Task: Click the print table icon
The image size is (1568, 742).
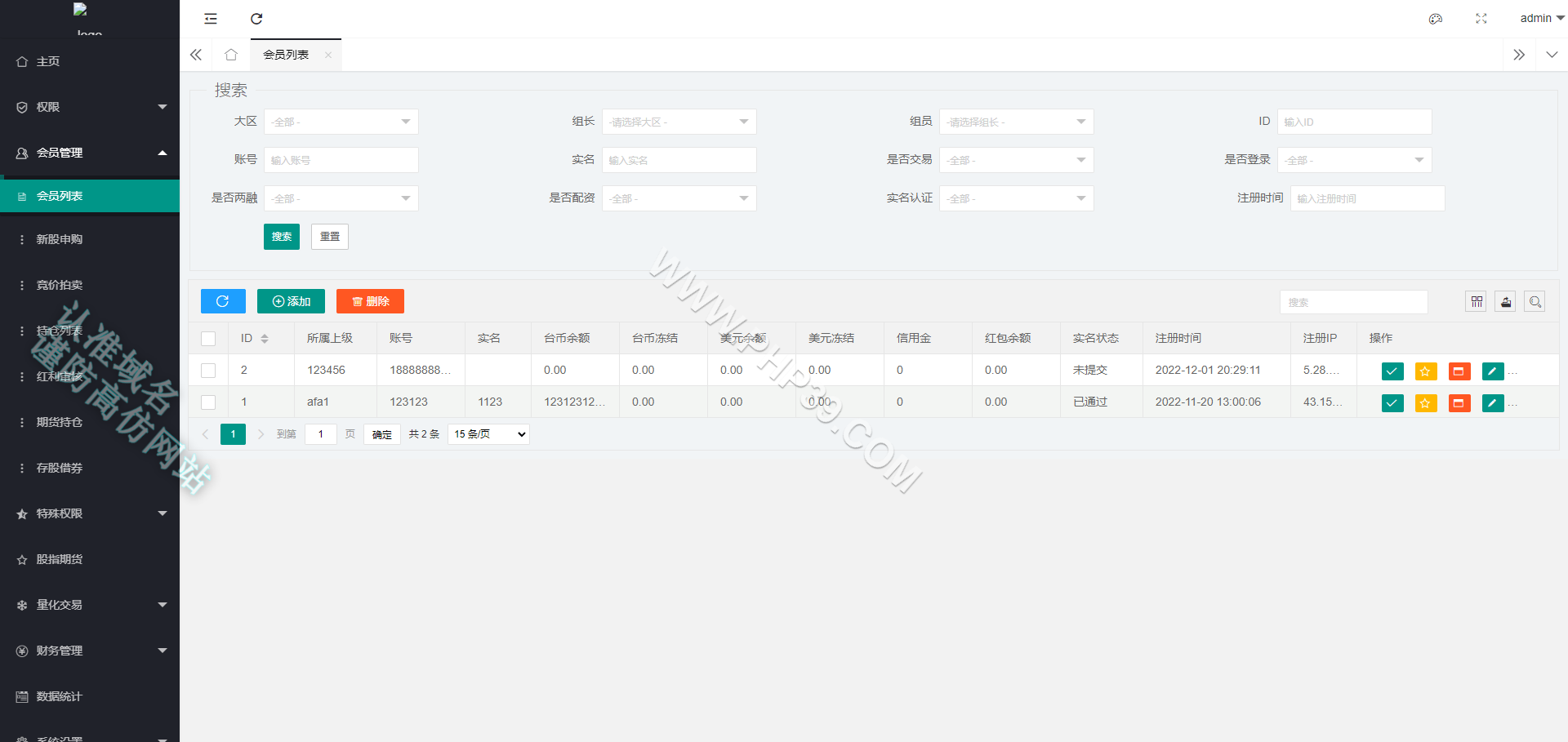Action: tap(1506, 302)
